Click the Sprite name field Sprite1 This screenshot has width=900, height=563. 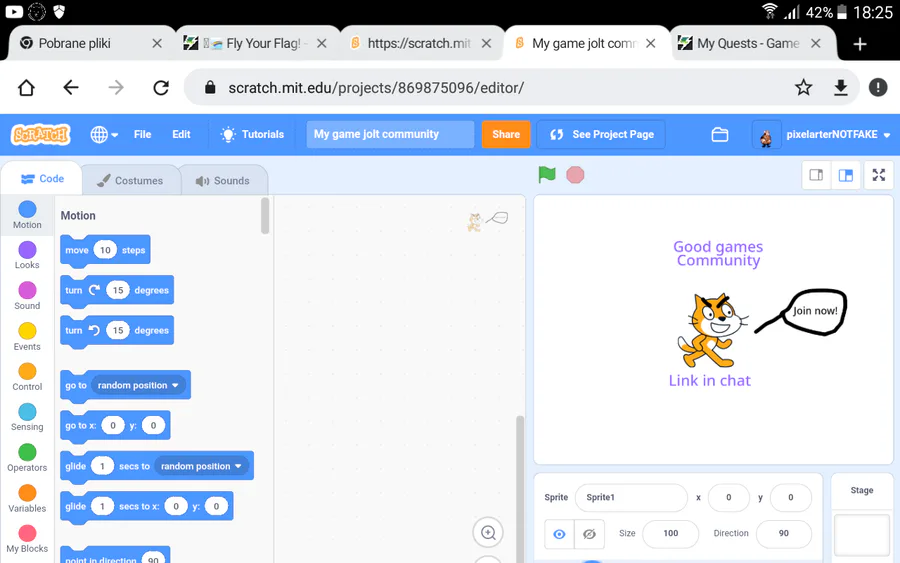631,498
